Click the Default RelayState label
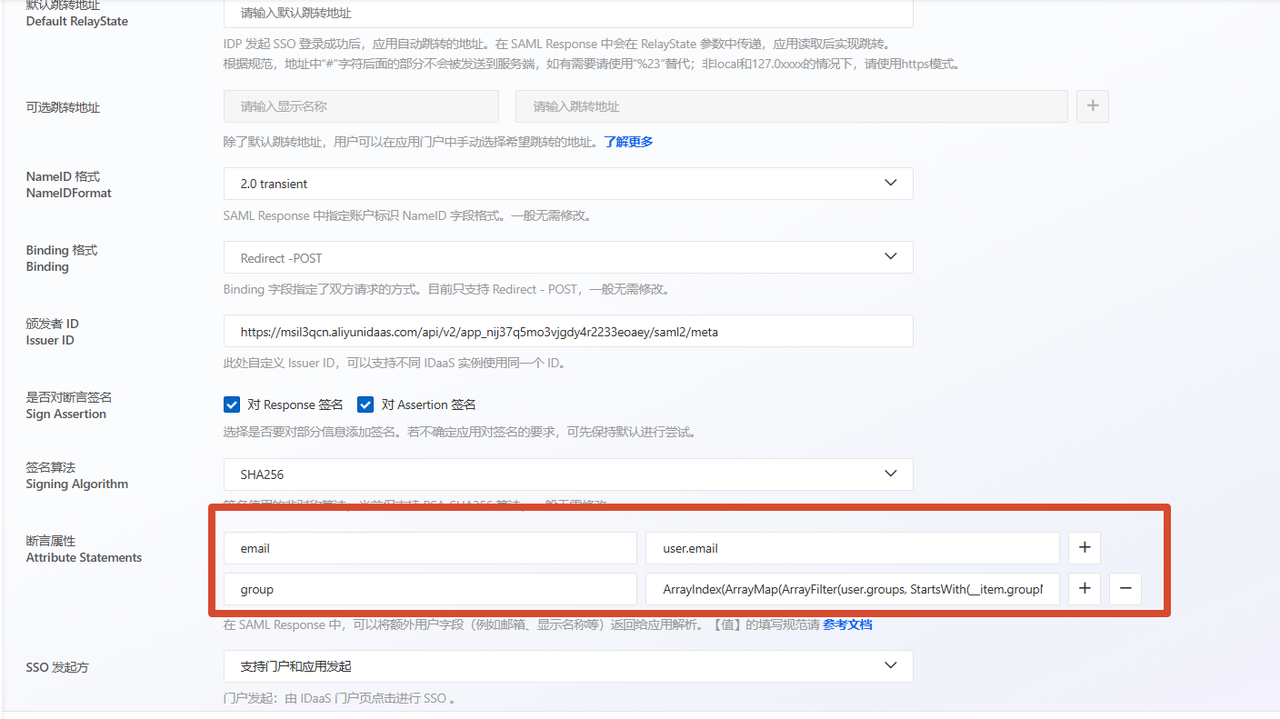 [77, 21]
